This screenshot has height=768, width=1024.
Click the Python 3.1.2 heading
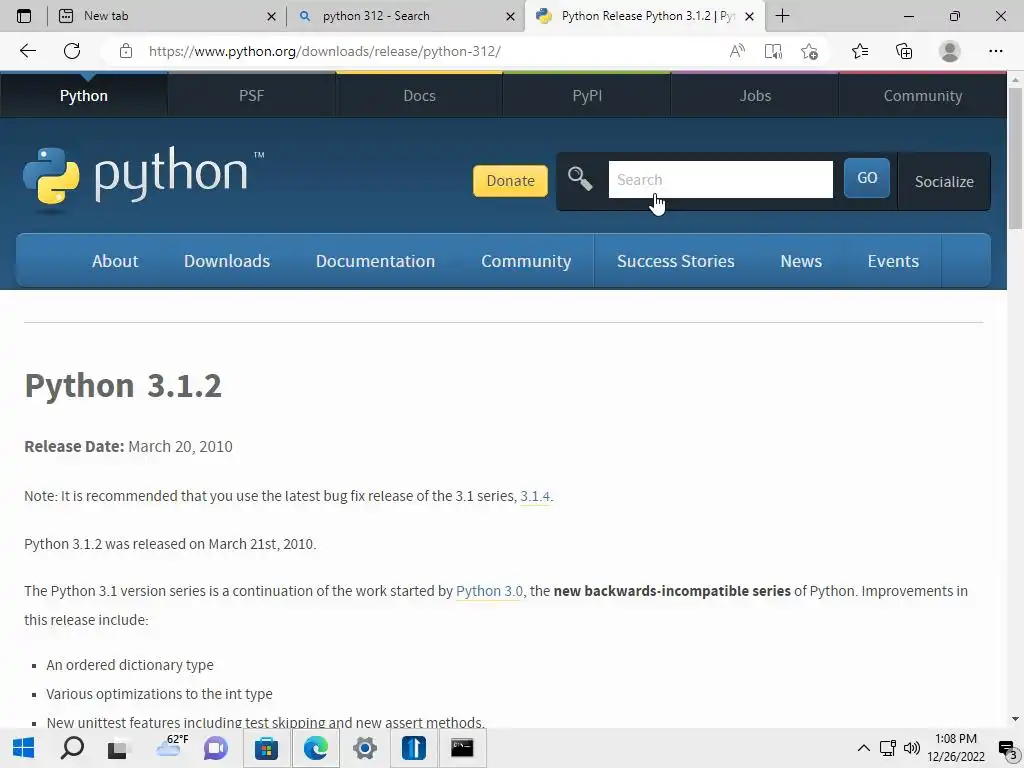click(123, 385)
